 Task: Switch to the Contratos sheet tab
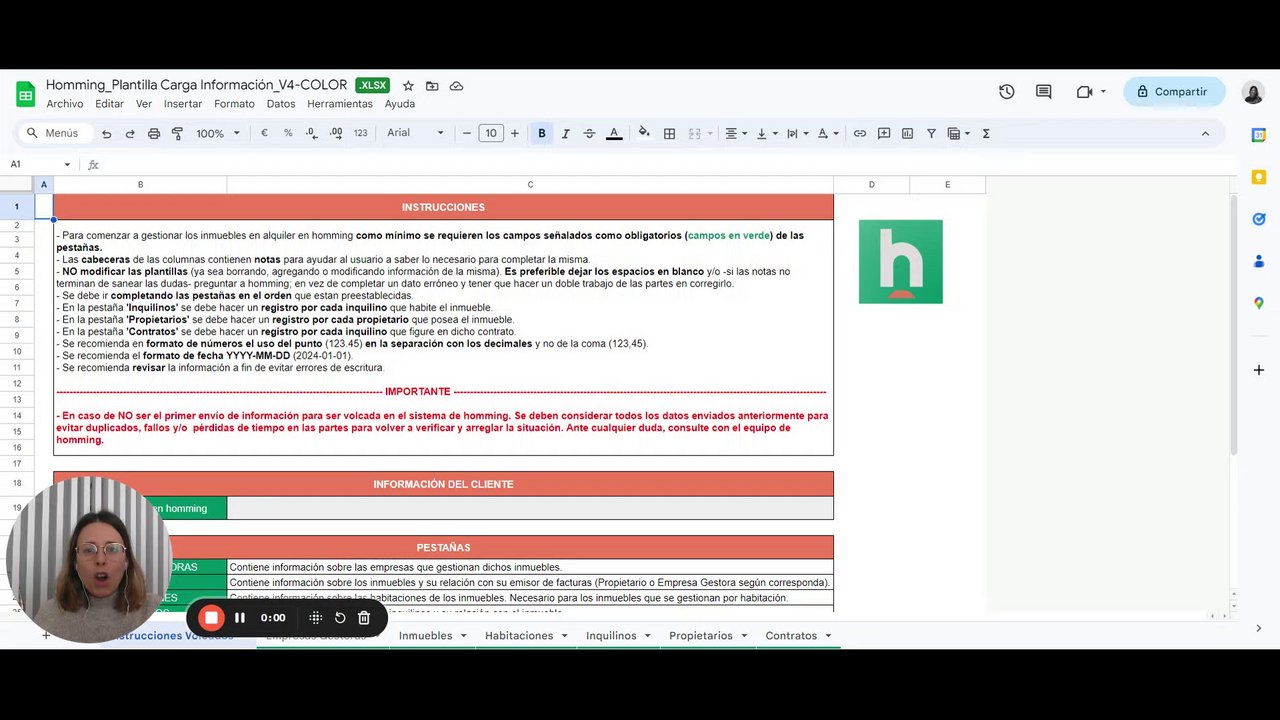coord(791,635)
